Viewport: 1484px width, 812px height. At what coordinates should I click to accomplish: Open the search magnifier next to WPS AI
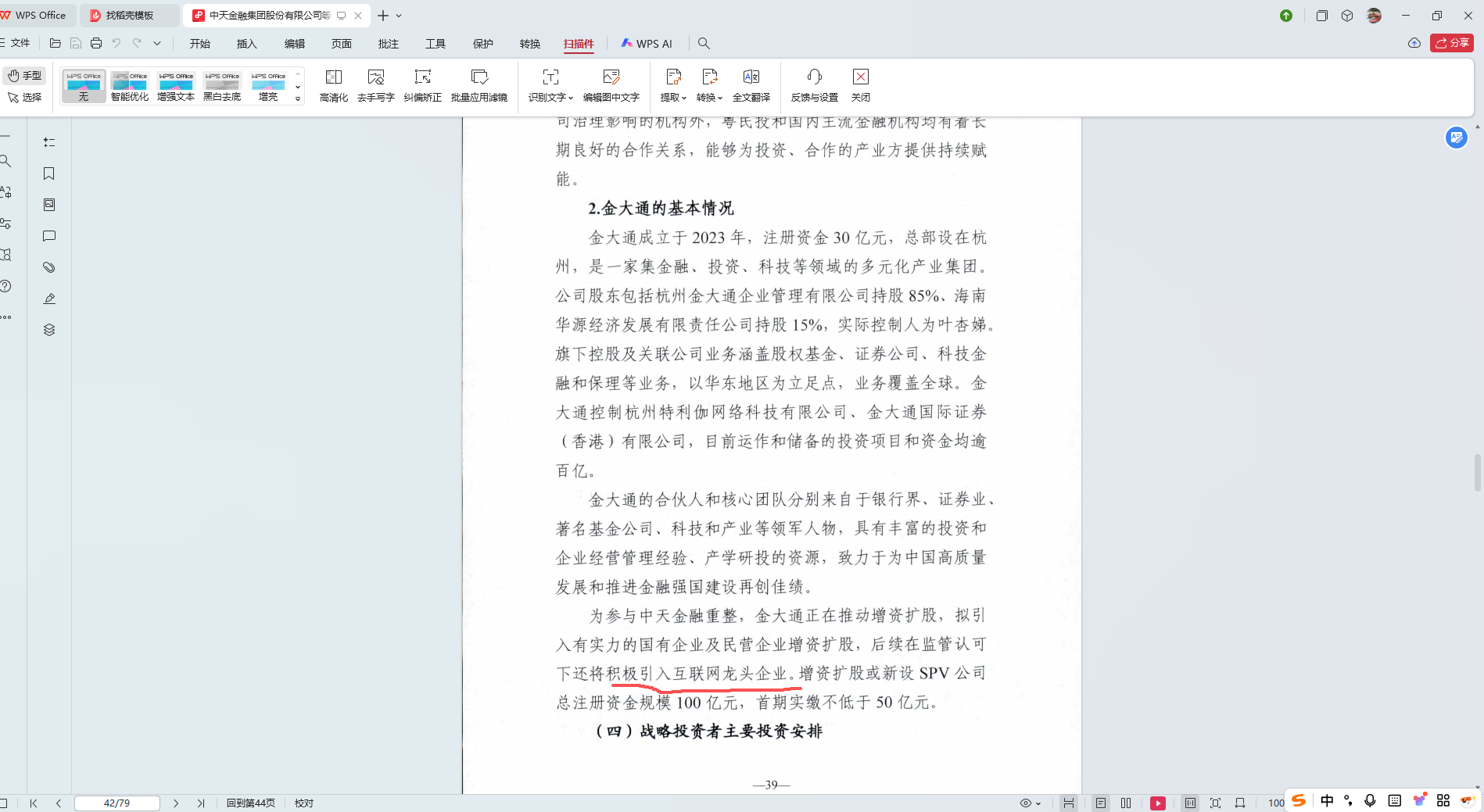(x=704, y=44)
